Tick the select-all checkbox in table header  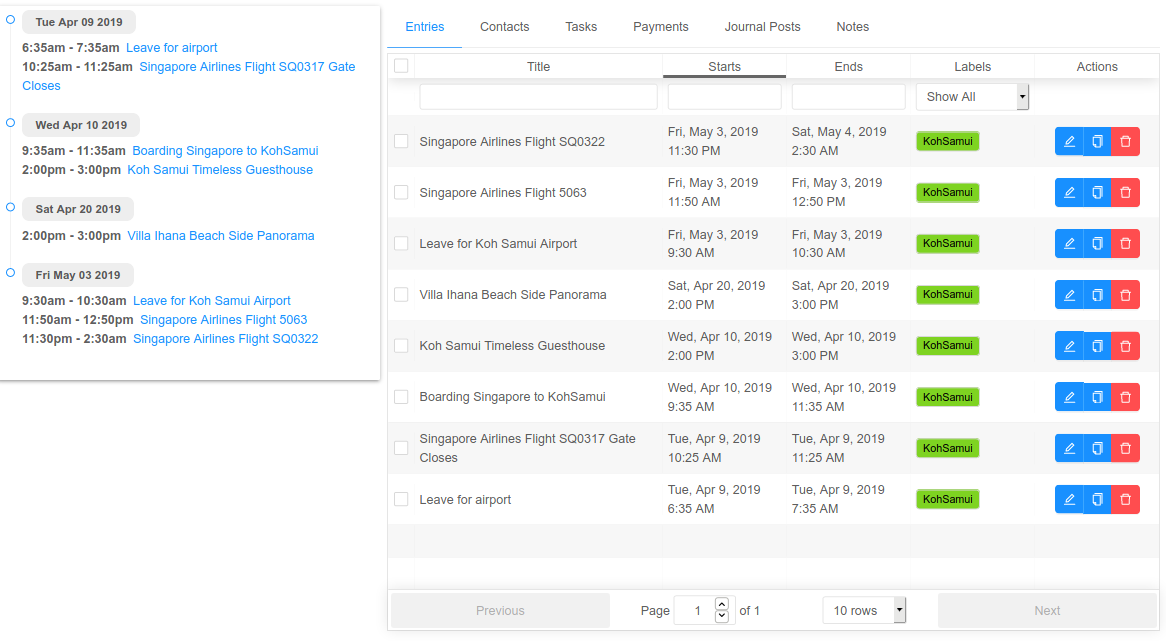point(401,66)
